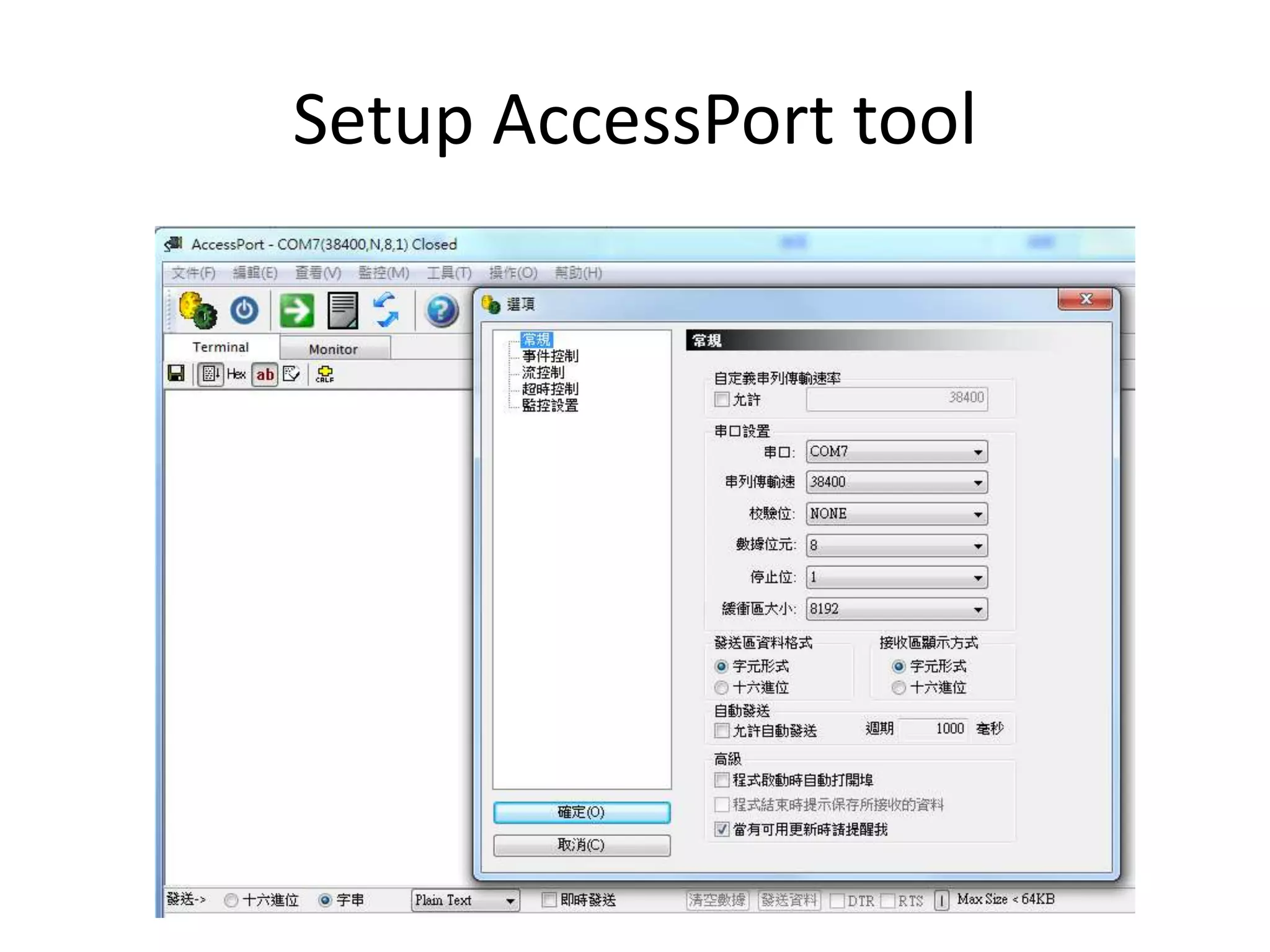Open the 幫助(H) menu
The width and height of the screenshot is (1270, 952).
pos(579,273)
